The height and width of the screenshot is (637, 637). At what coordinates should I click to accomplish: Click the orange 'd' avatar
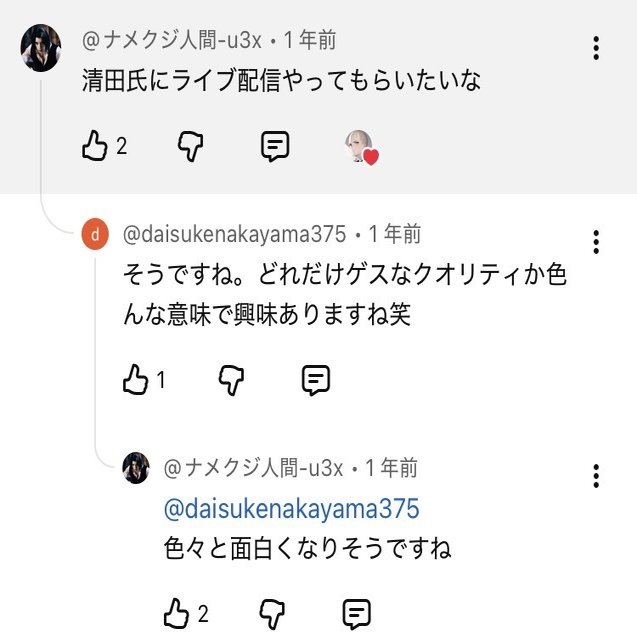pos(94,235)
